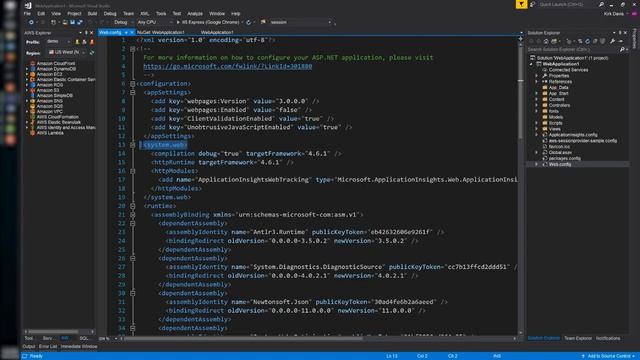Image resolution: width=640 pixels, height=360 pixels.
Task: Click the AWS CloudFormation service icon
Action: click(32, 117)
